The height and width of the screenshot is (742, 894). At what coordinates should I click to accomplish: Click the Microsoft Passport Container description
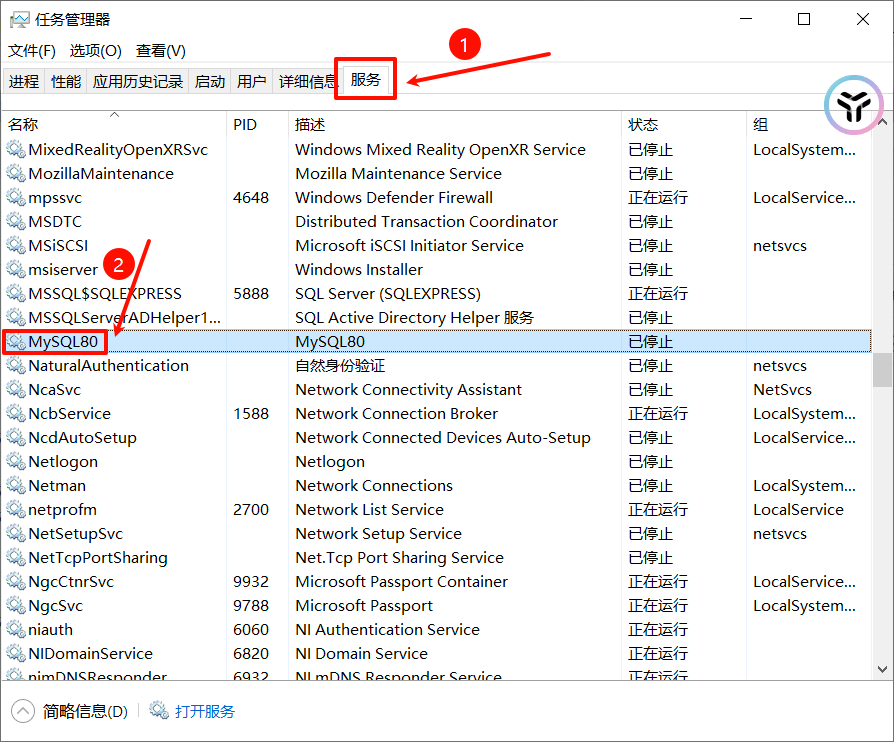pyautogui.click(x=401, y=582)
